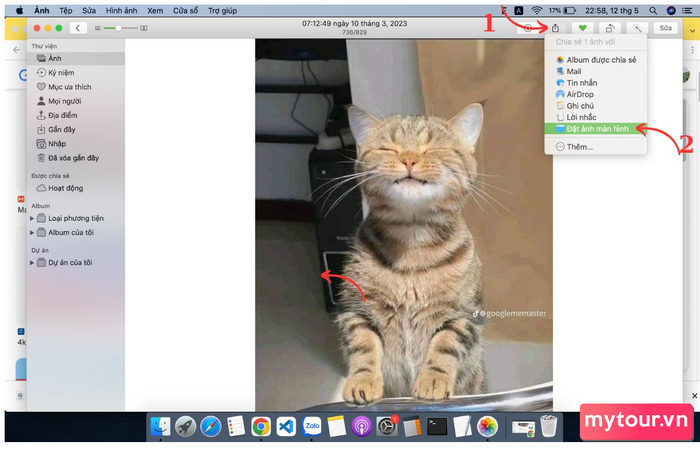Screen dimensions: 700x449
Task: Click the Photos app icon in Dock
Action: (488, 427)
